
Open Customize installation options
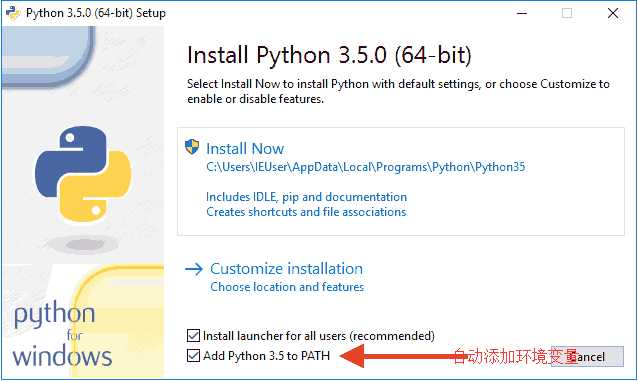point(286,269)
